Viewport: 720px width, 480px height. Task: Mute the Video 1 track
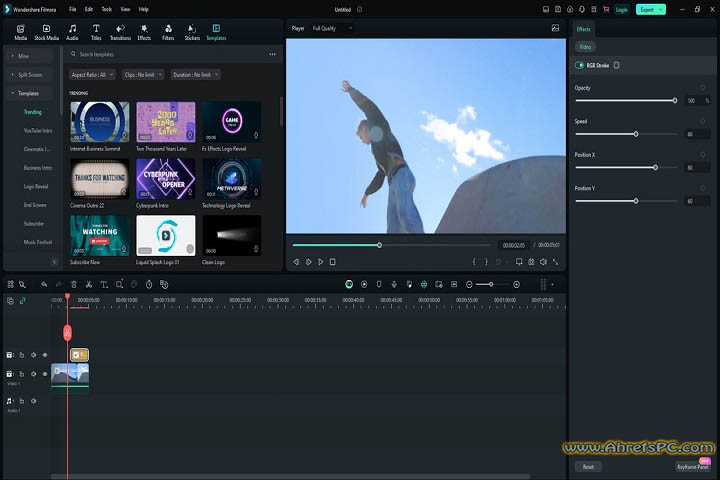click(34, 374)
